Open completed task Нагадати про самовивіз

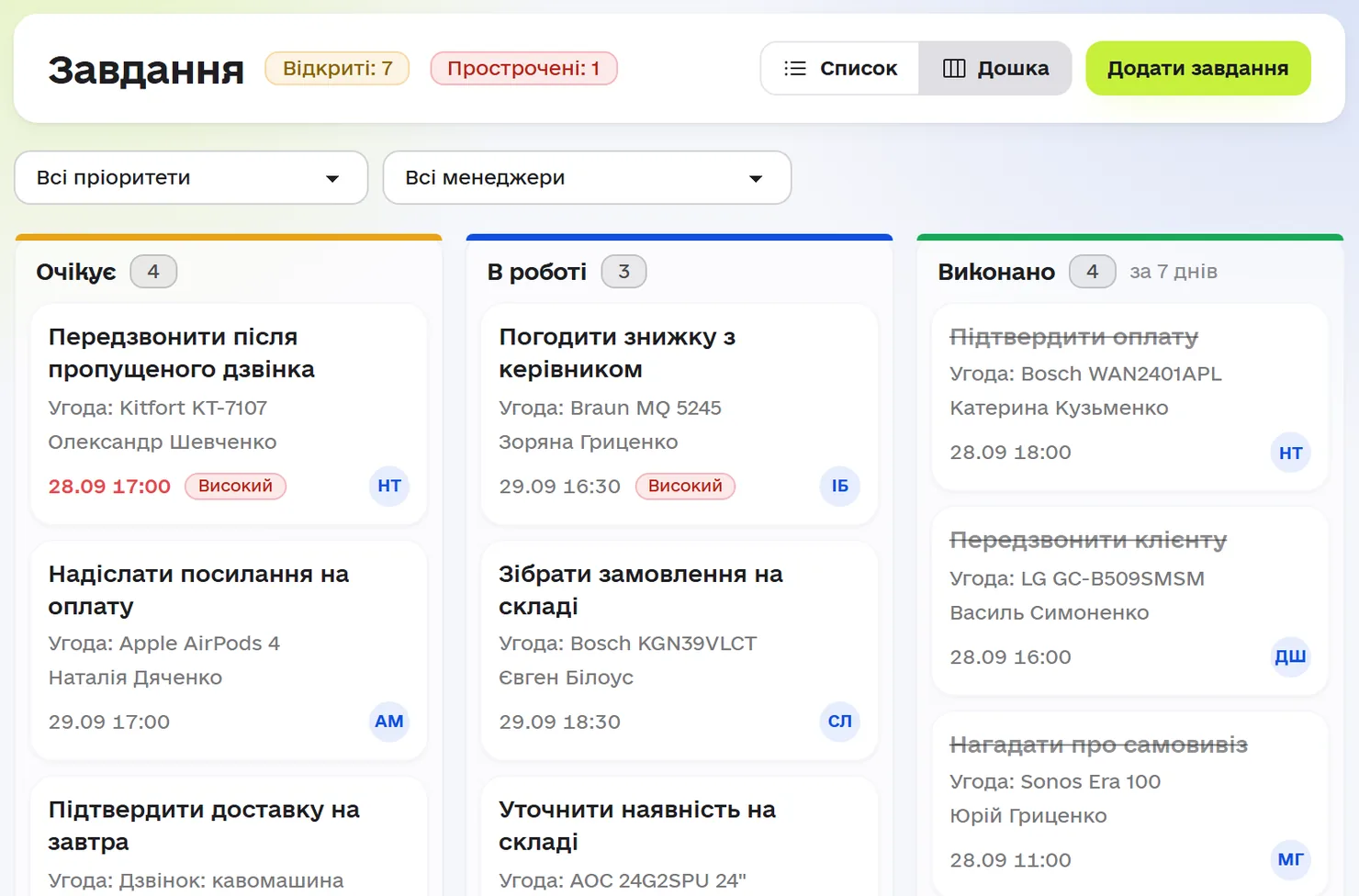1098,745
